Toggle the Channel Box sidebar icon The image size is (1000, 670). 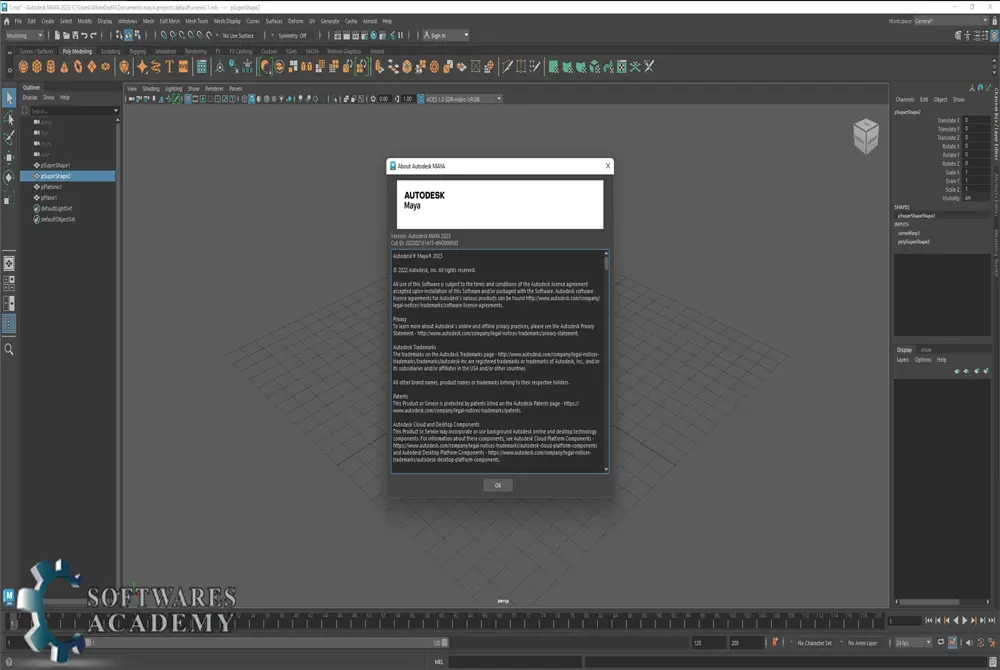(x=995, y=36)
